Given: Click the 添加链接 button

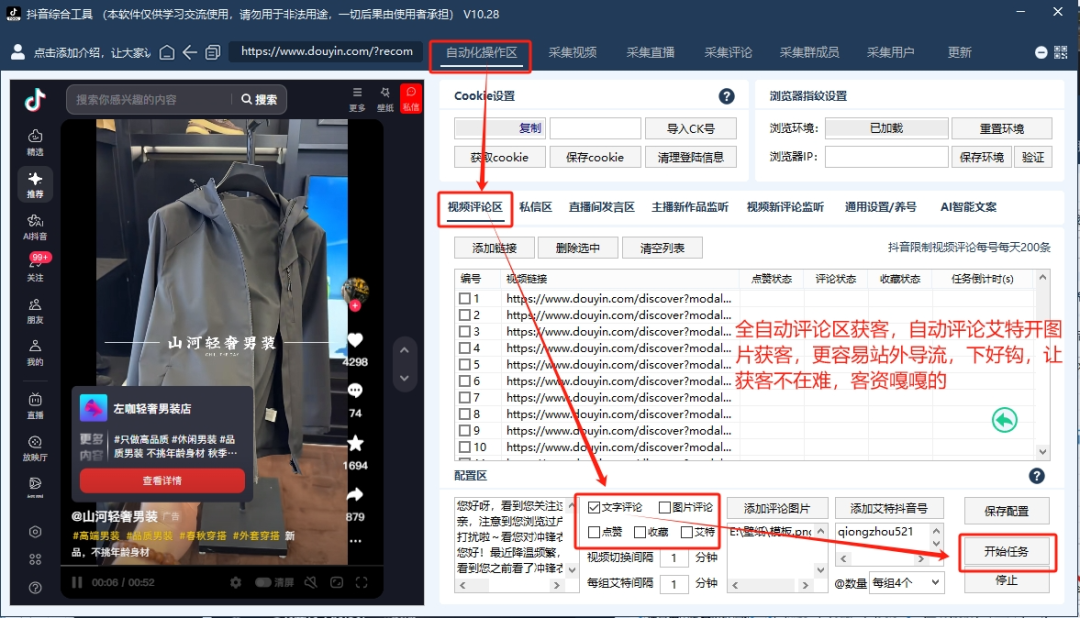Looking at the screenshot, I should pos(494,248).
